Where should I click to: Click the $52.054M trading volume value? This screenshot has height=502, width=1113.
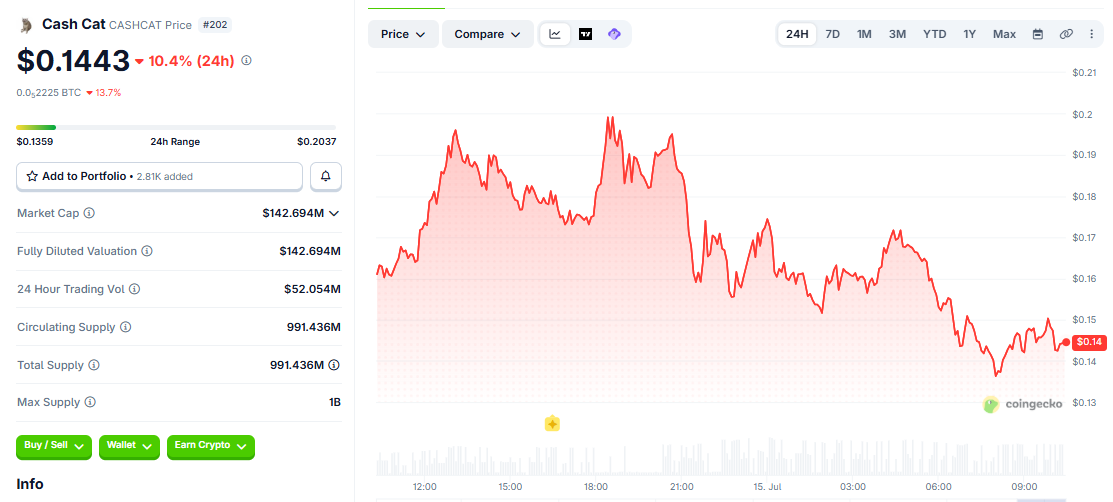312,289
